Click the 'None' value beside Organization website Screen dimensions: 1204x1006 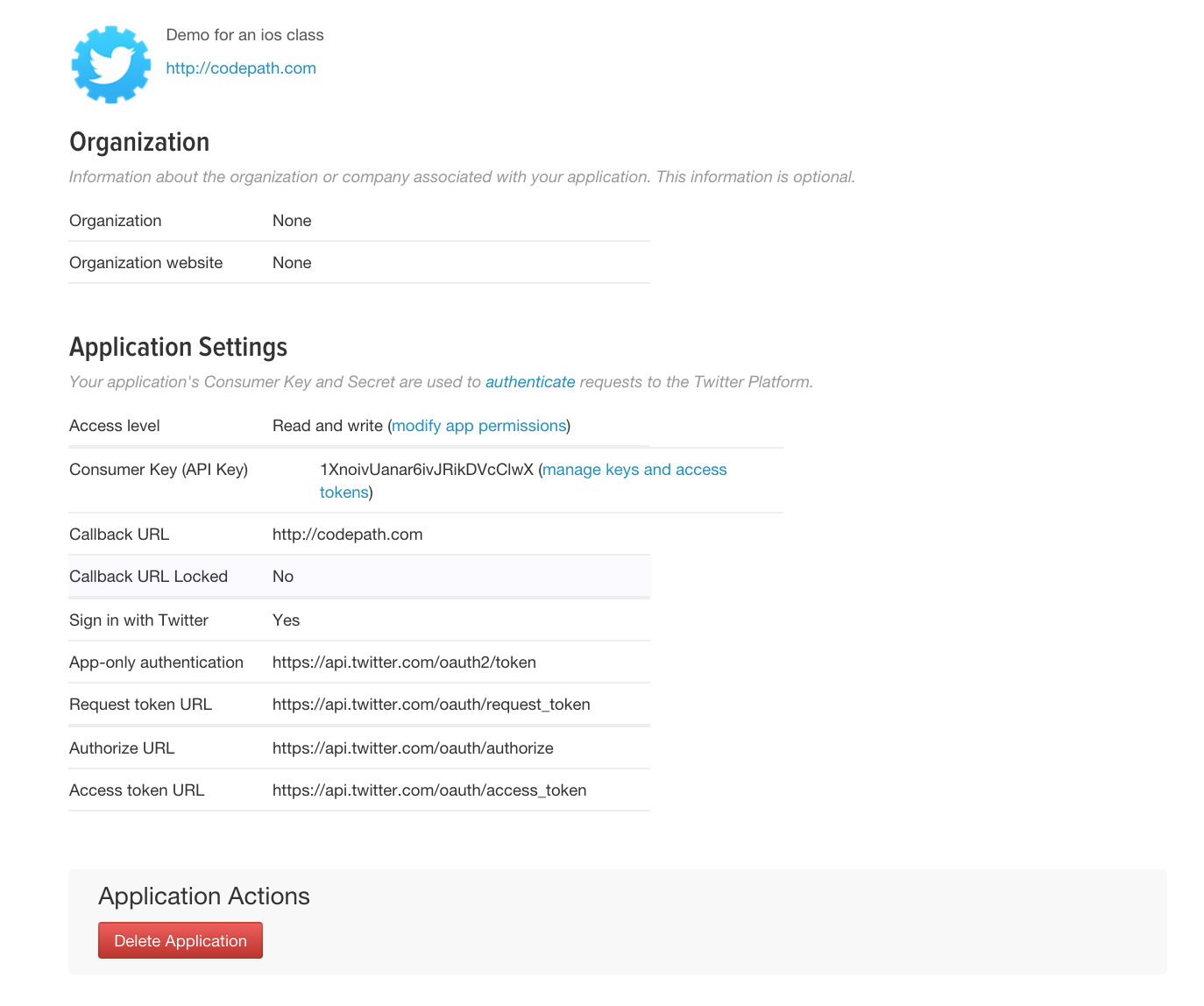pyautogui.click(x=292, y=263)
